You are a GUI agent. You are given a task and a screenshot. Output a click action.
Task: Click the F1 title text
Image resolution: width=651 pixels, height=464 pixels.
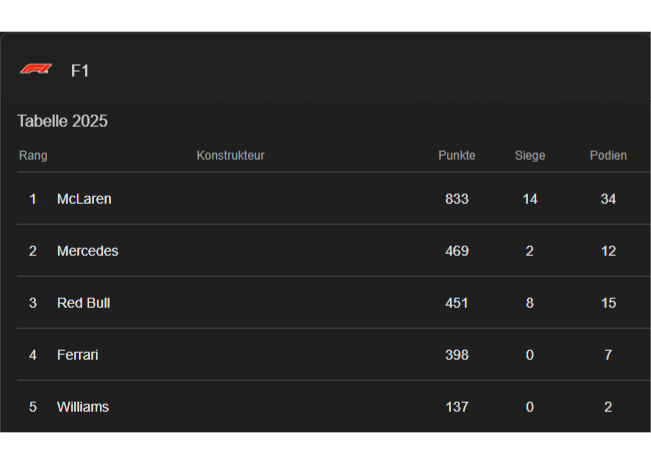click(80, 71)
